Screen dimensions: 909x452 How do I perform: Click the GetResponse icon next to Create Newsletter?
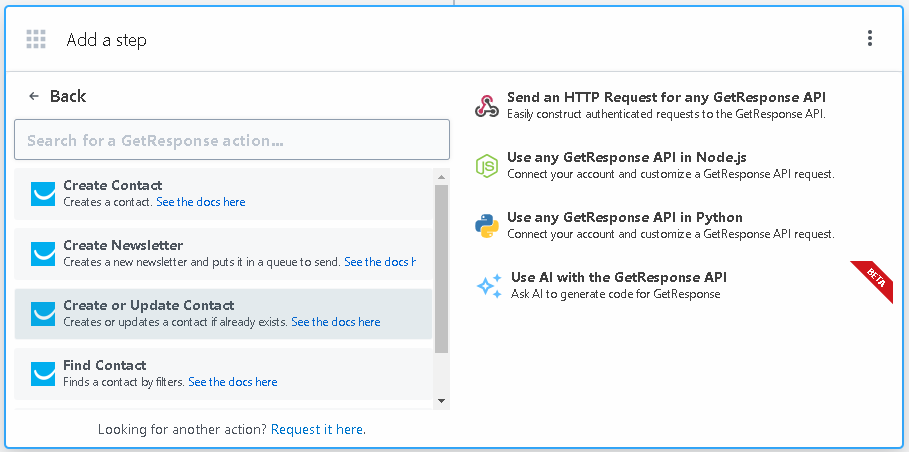43,254
